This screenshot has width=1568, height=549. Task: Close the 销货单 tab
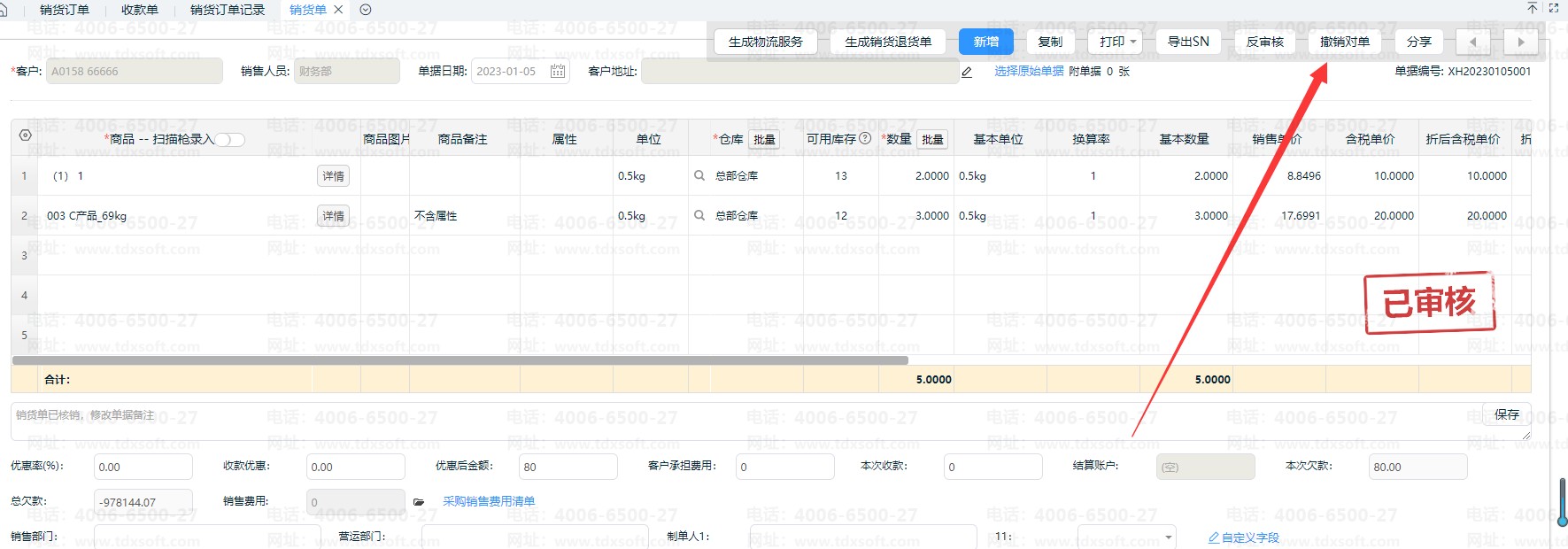pyautogui.click(x=338, y=10)
